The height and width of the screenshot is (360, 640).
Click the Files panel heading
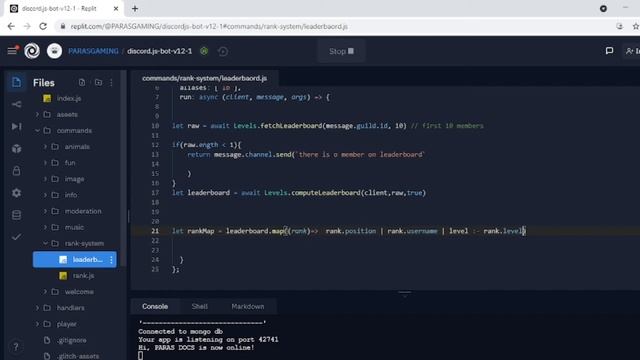[x=44, y=83]
